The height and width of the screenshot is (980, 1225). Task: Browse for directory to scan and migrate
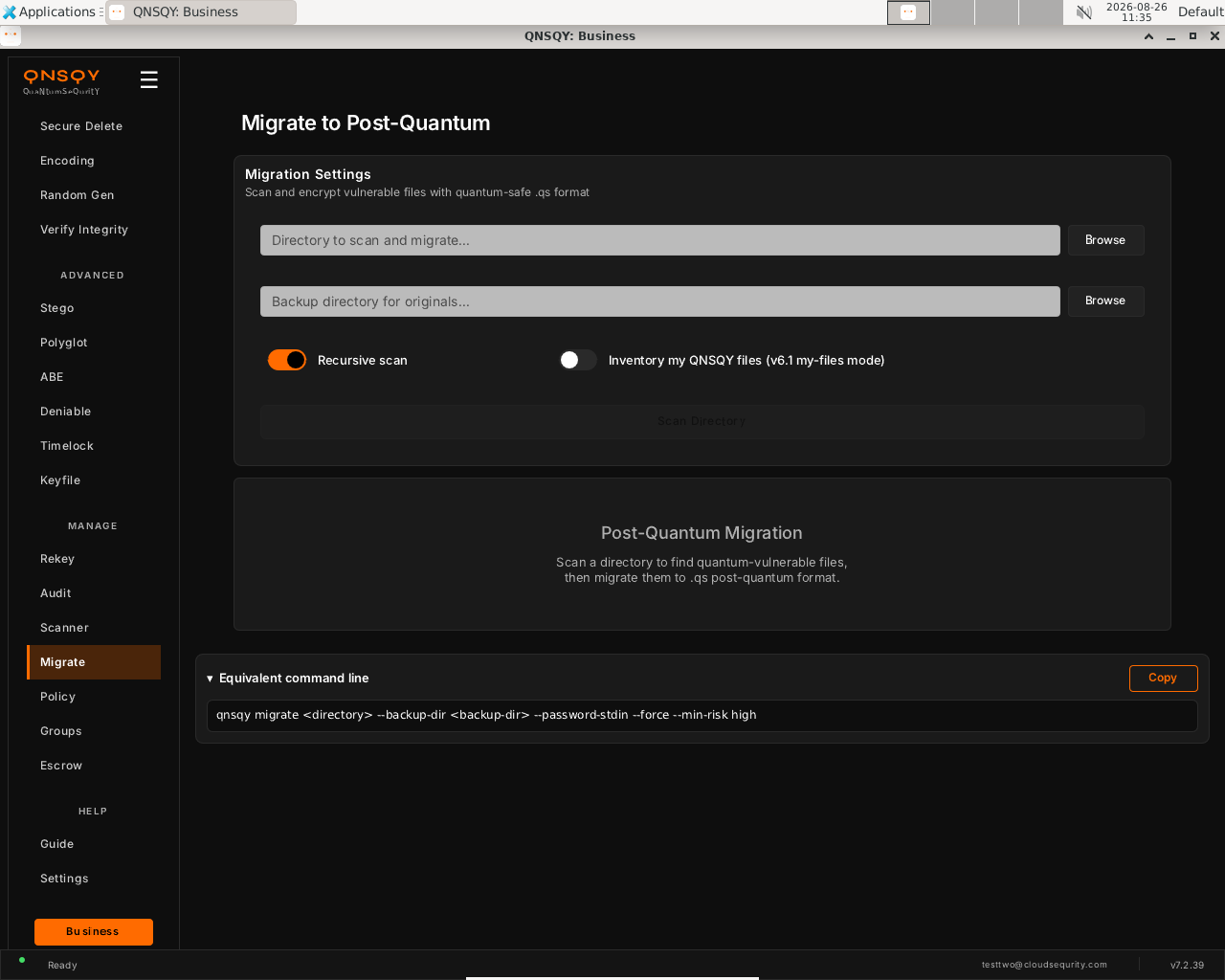[x=1105, y=240]
